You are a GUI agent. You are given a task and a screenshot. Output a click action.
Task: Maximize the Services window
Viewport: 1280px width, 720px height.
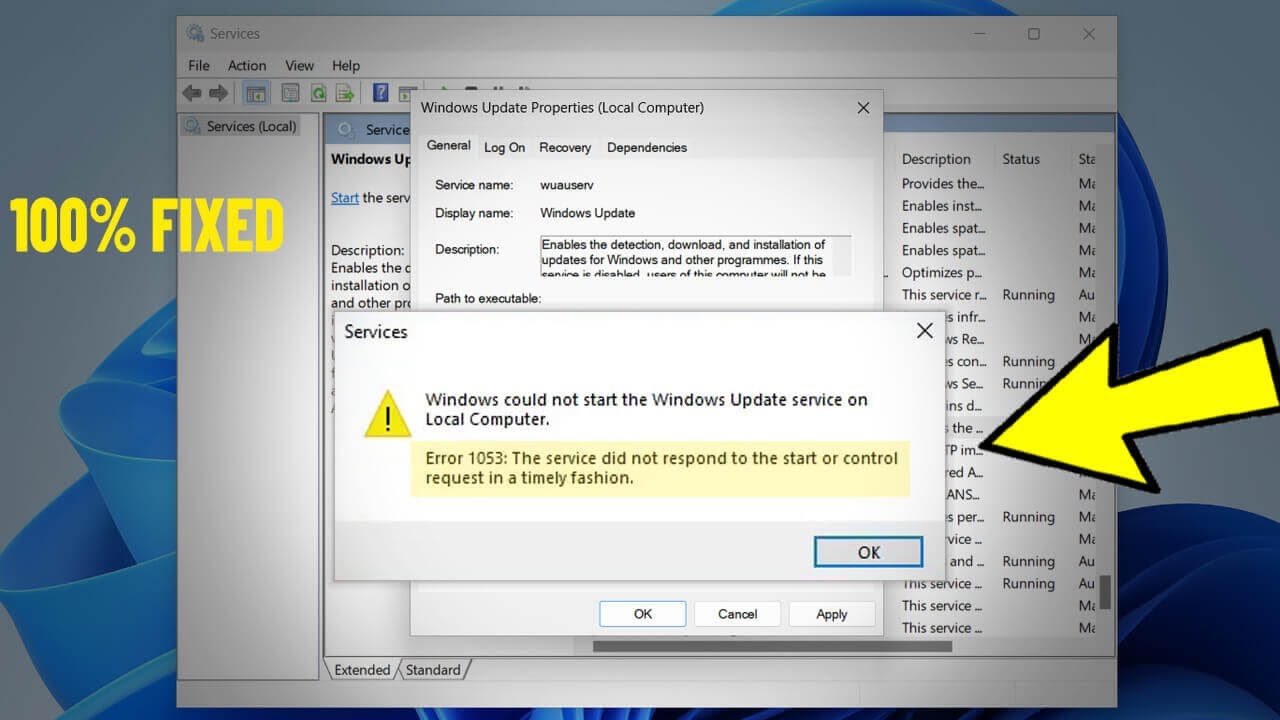tap(1033, 34)
